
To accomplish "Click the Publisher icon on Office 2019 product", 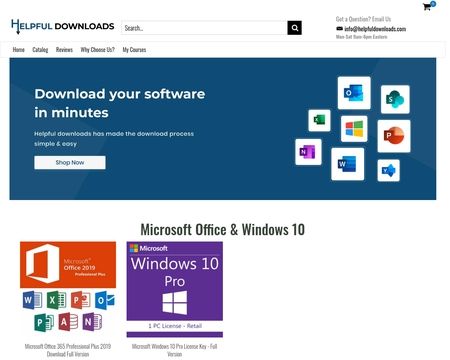I will coord(44,322).
